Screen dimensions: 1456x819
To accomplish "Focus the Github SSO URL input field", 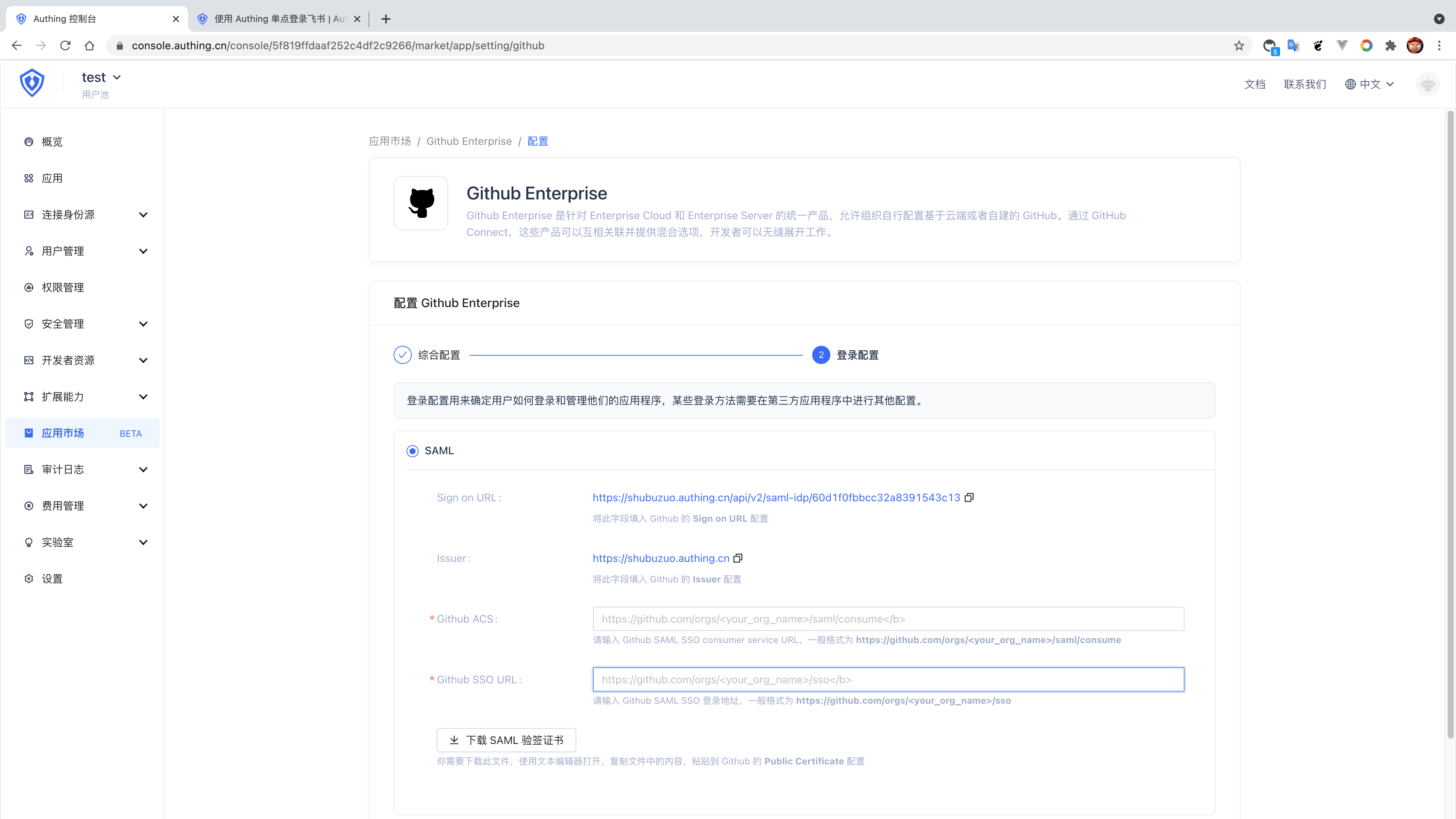I will [888, 679].
